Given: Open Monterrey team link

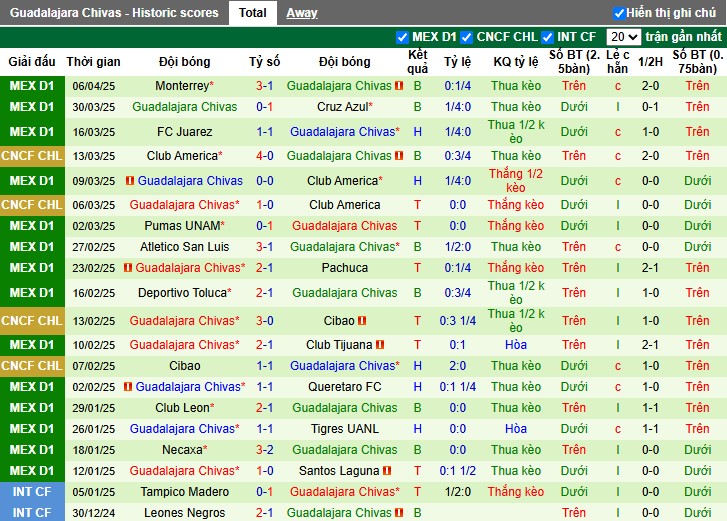Looking at the screenshot, I should click(182, 86).
